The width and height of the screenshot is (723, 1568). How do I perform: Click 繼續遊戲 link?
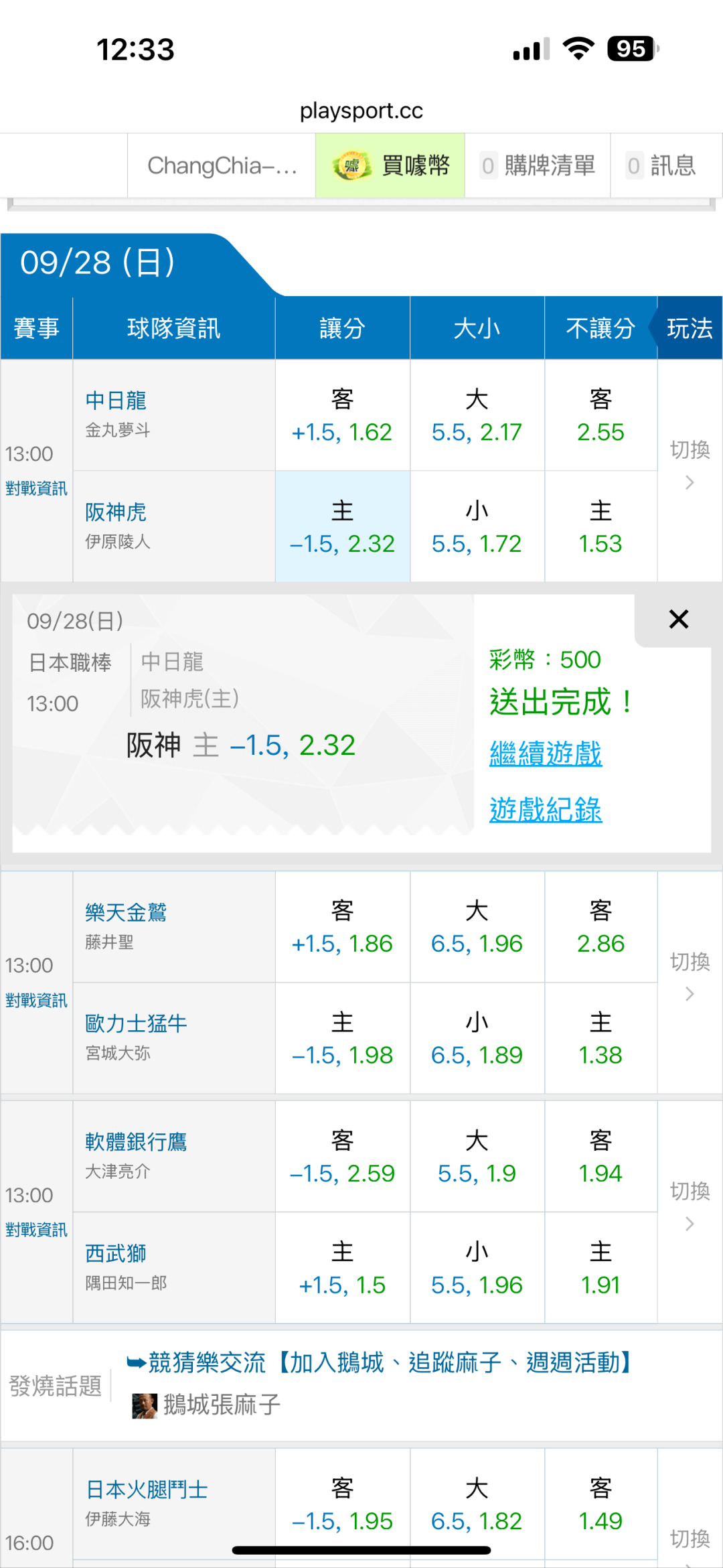[546, 754]
